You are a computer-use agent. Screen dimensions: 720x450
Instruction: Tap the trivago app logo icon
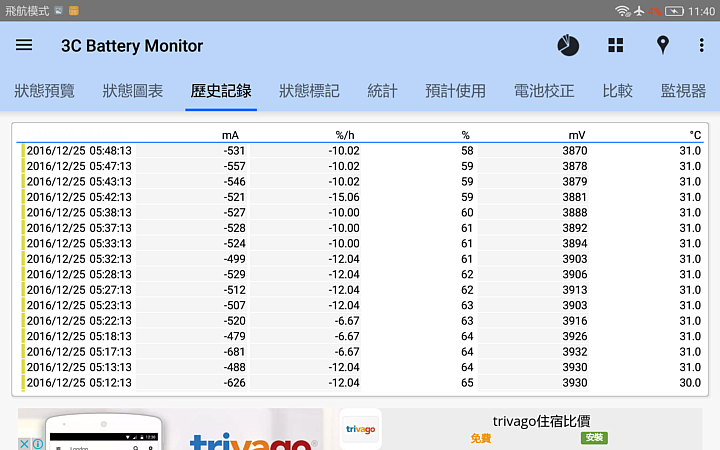tap(360, 429)
